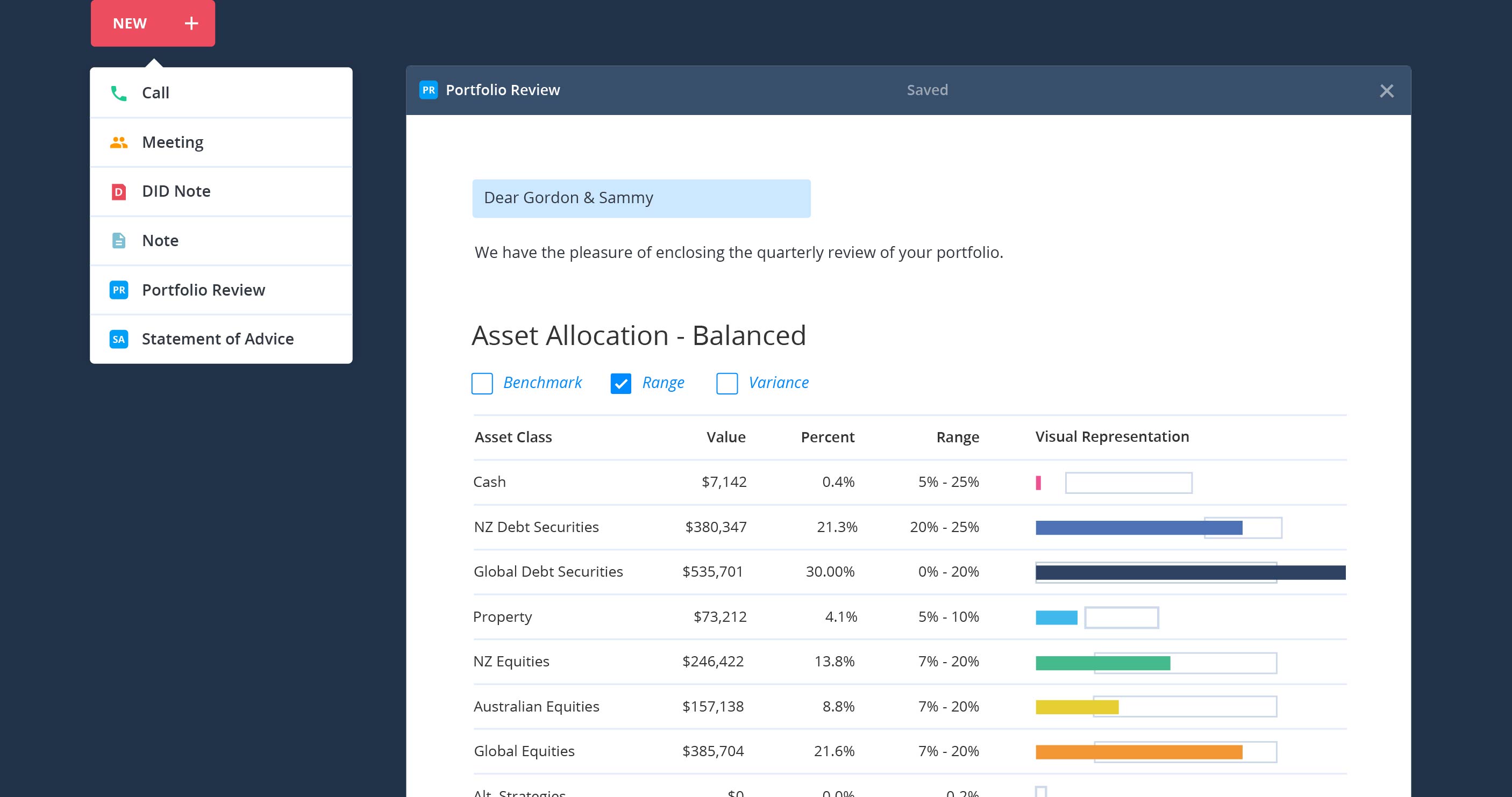Select Statement of Advice menu entry
This screenshot has height=797, width=1512.
(222, 339)
